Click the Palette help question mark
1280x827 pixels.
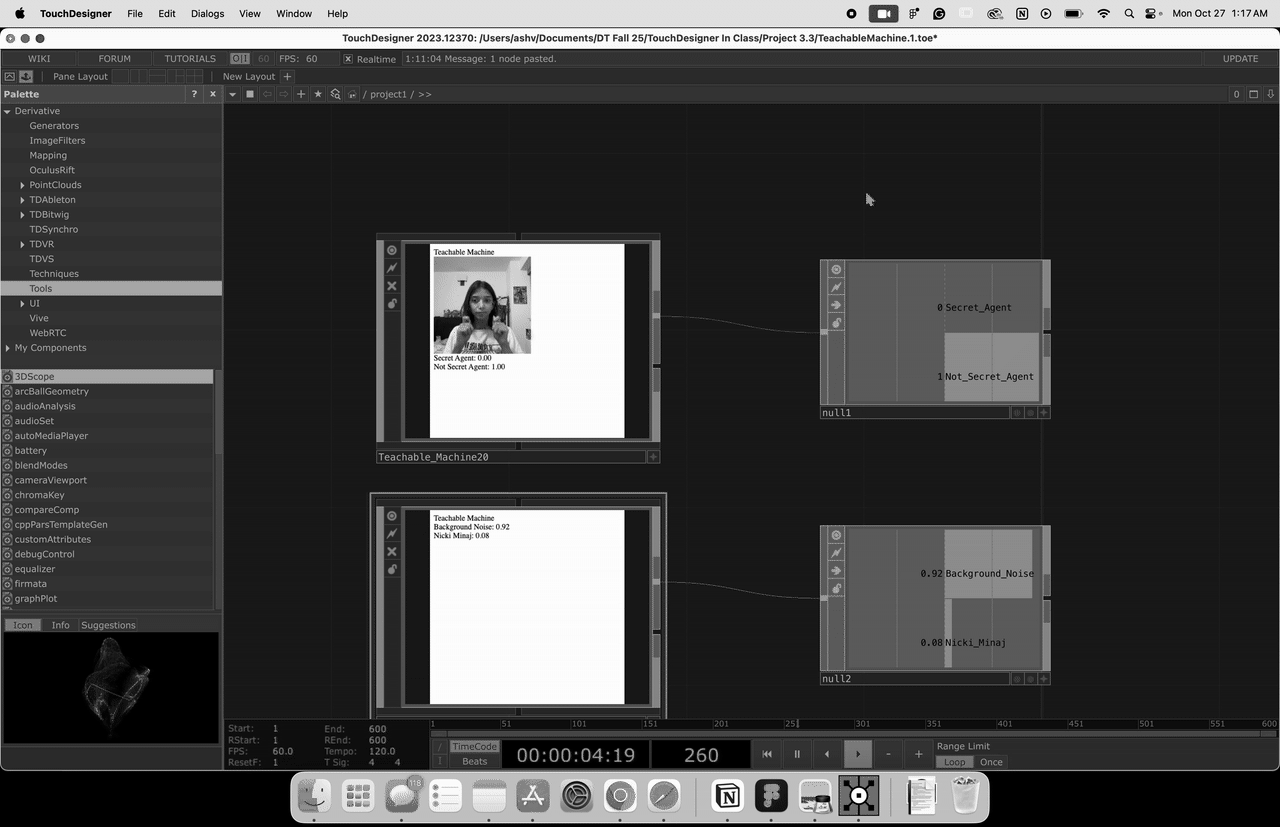pyautogui.click(x=195, y=94)
